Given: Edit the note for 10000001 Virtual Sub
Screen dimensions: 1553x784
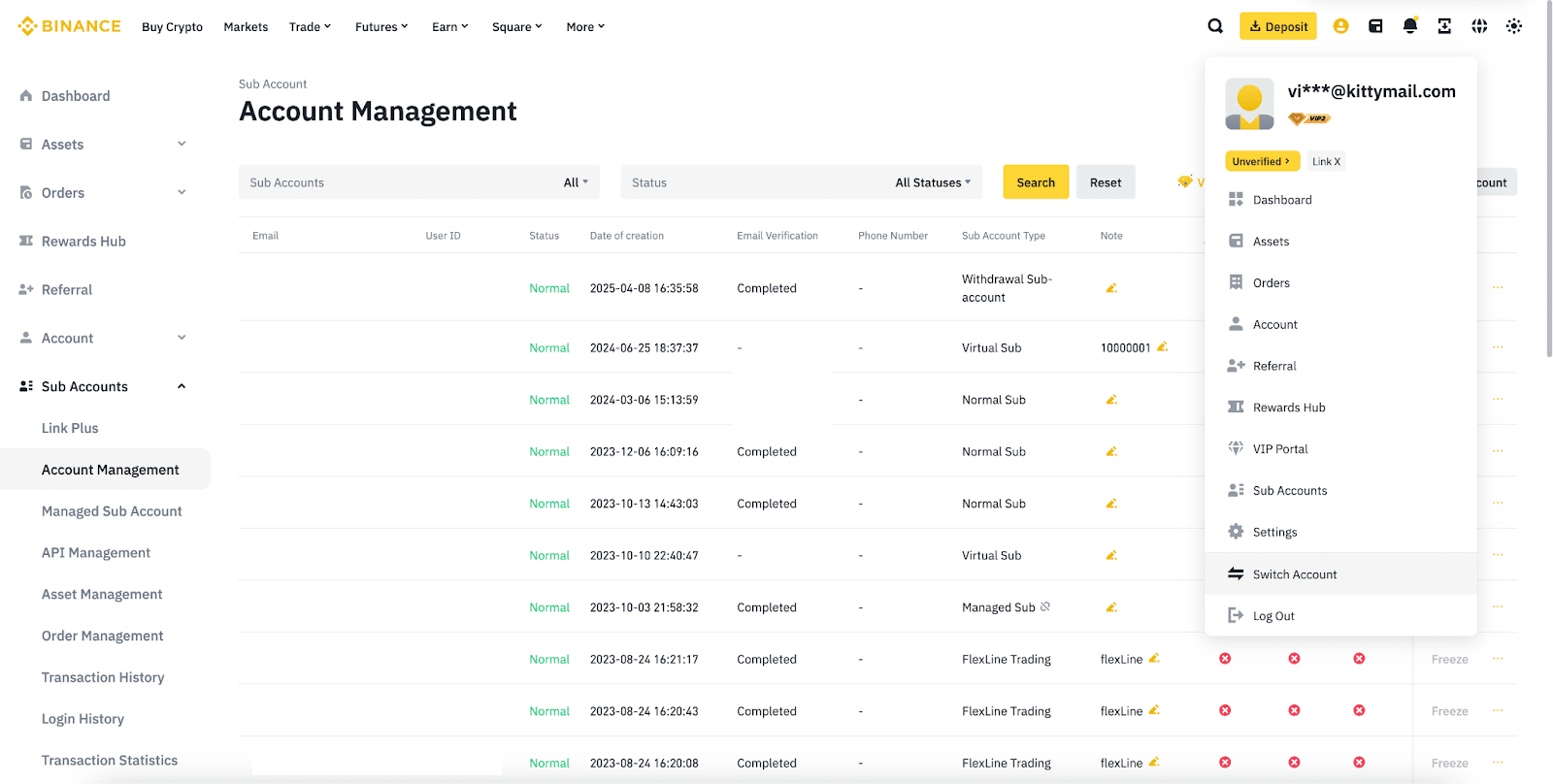Looking at the screenshot, I should coord(1162,347).
